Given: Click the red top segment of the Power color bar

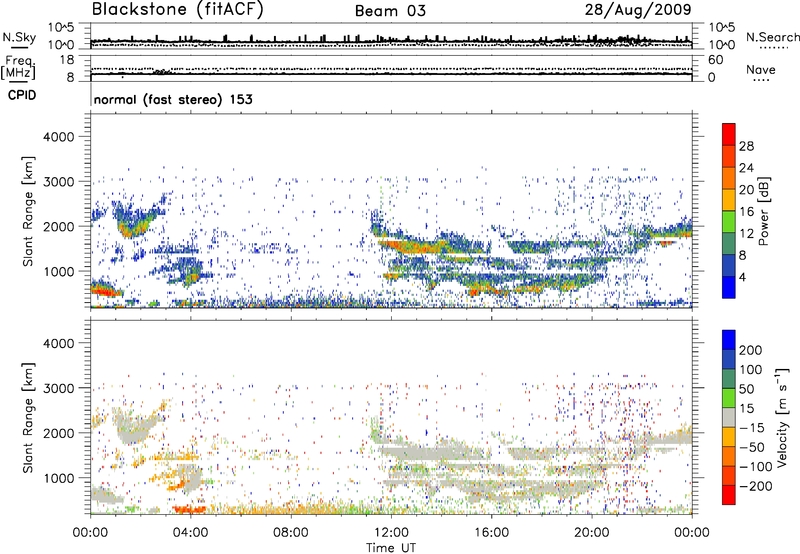Looking at the screenshot, I should pyautogui.click(x=729, y=134).
